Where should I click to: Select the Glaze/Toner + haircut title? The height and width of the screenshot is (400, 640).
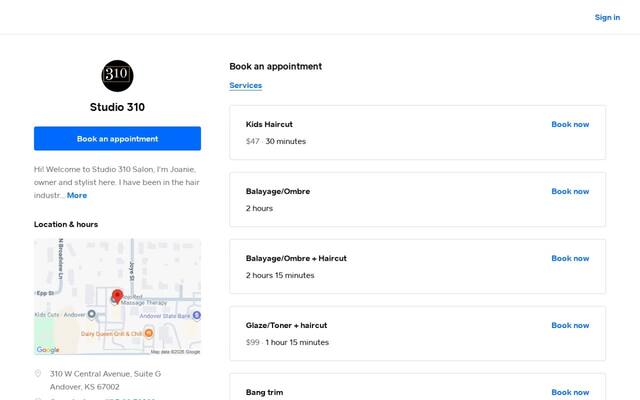pos(286,325)
